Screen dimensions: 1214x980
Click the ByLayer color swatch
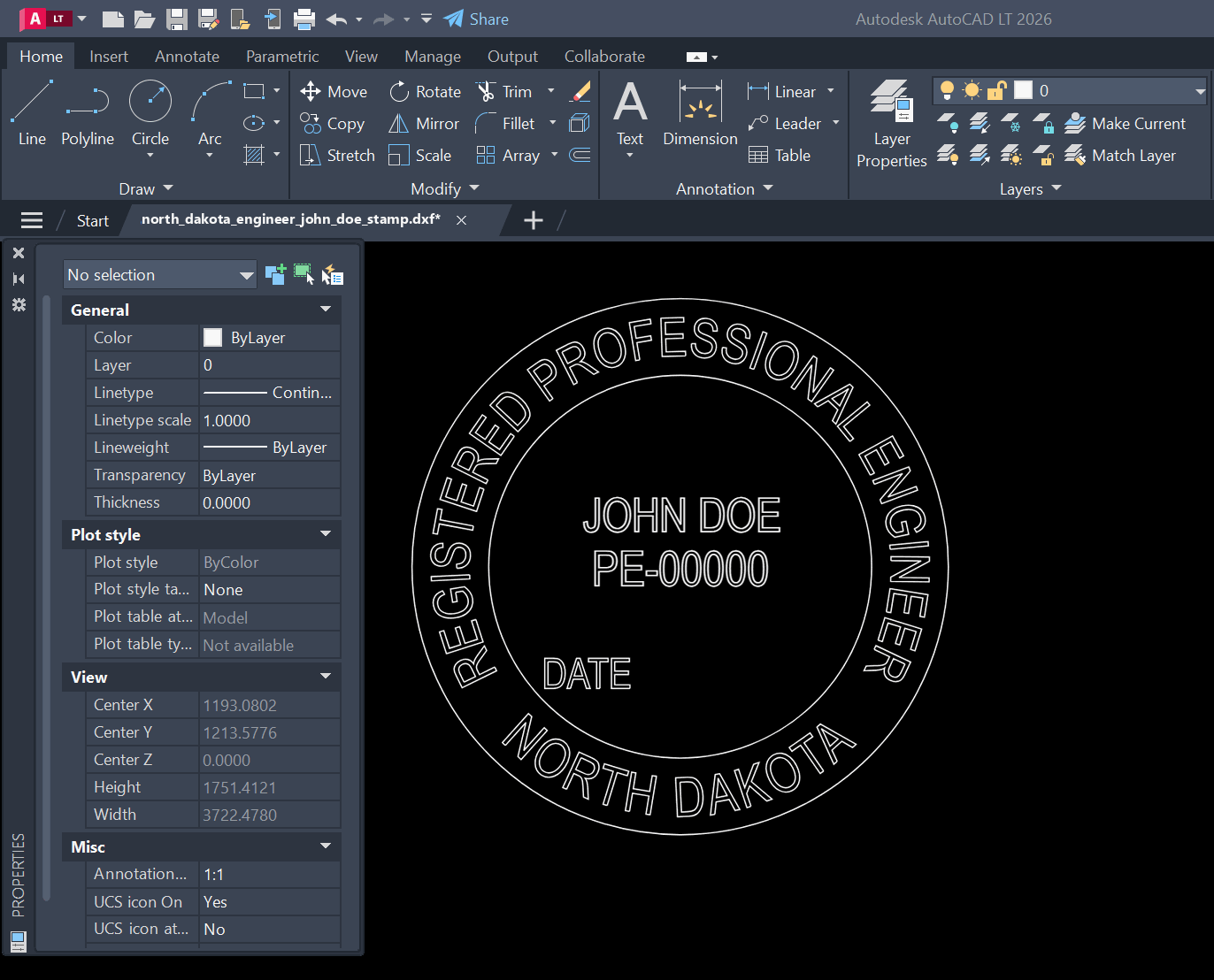(x=212, y=337)
